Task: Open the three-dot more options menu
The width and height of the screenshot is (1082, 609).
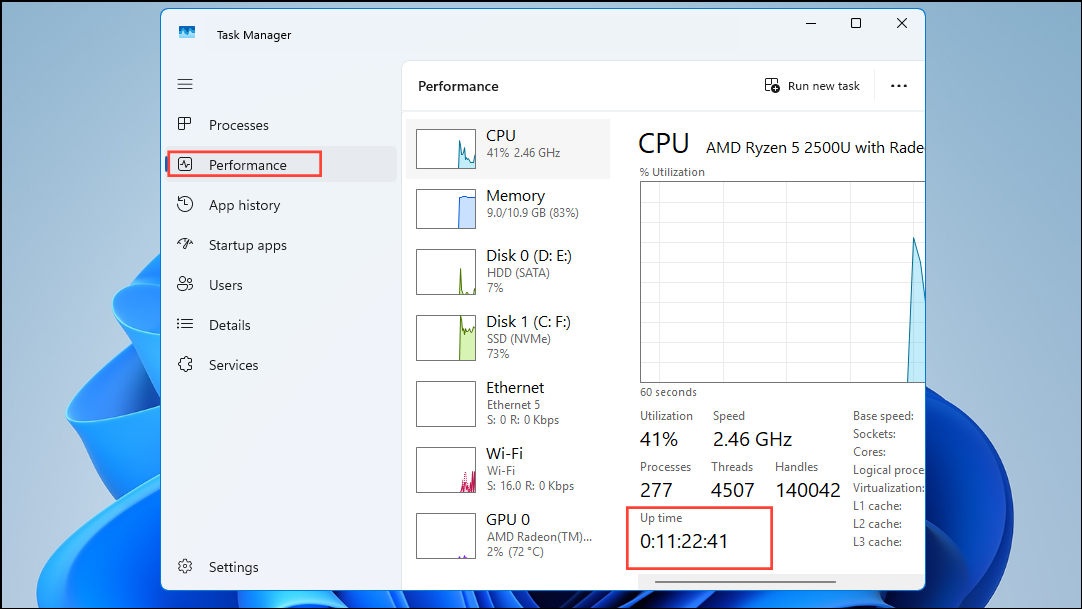Action: [898, 86]
